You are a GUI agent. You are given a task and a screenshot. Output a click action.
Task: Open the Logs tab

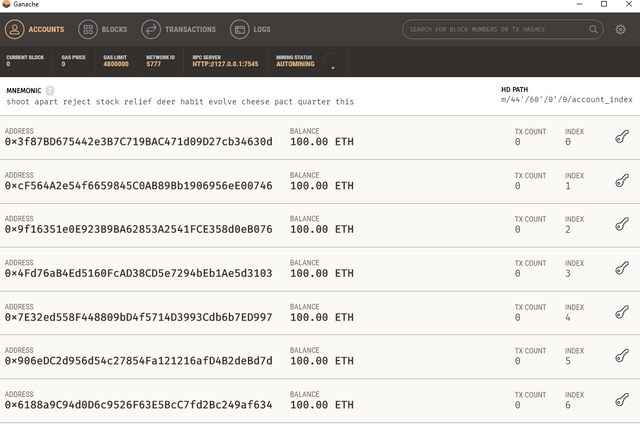click(x=250, y=29)
